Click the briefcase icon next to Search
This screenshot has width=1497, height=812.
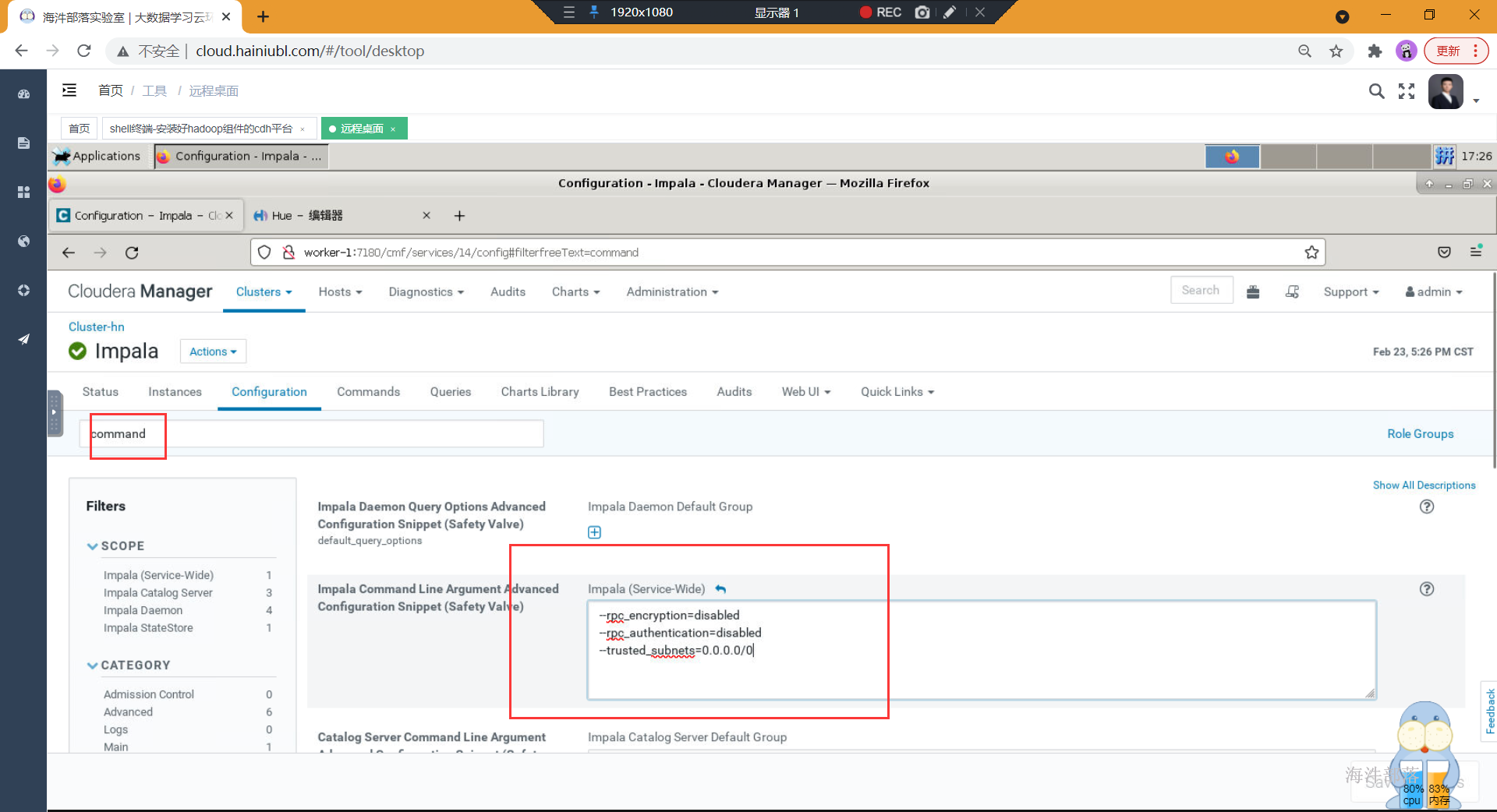(x=1253, y=291)
